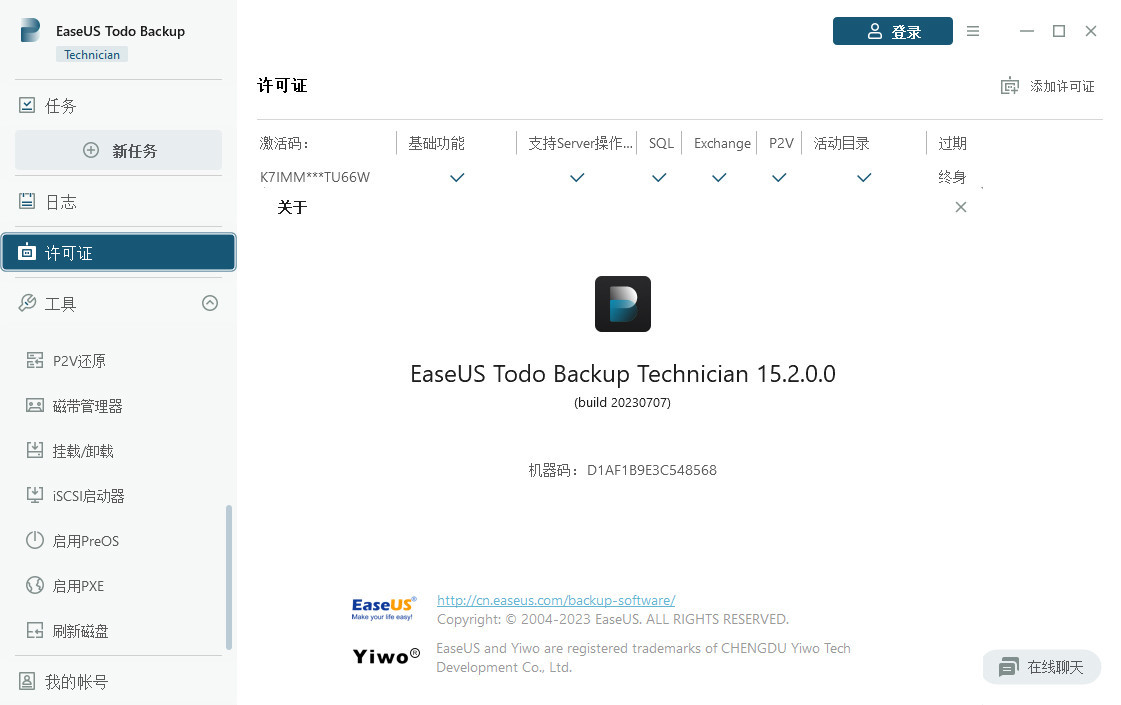Open the cn.easeus.com backup-software link
This screenshot has width=1121, height=705.
point(556,601)
